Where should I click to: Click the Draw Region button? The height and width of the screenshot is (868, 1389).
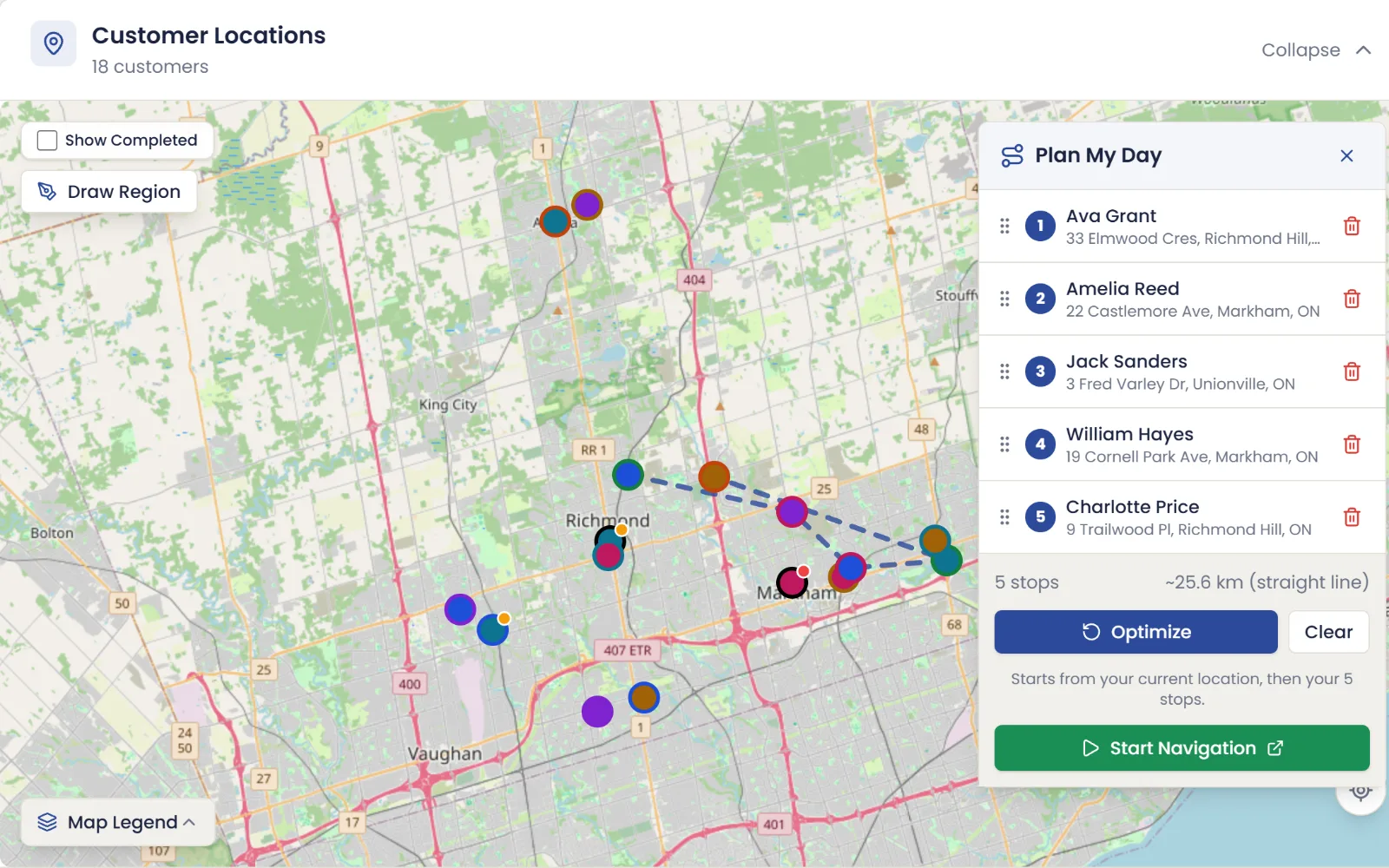pyautogui.click(x=109, y=192)
